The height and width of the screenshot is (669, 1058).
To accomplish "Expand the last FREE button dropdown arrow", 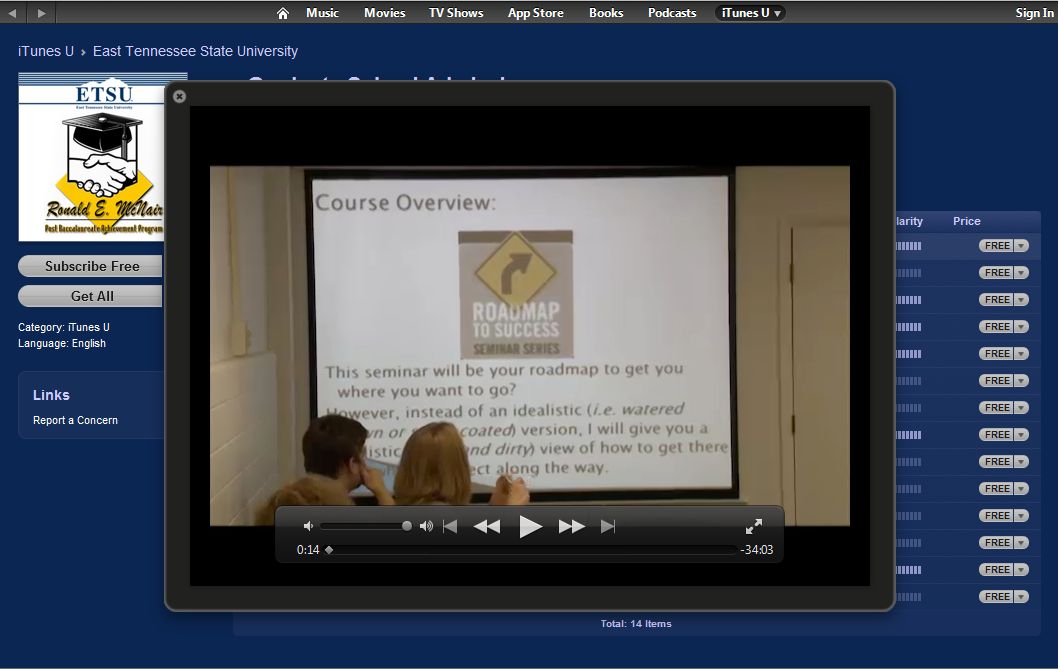I will point(1021,597).
